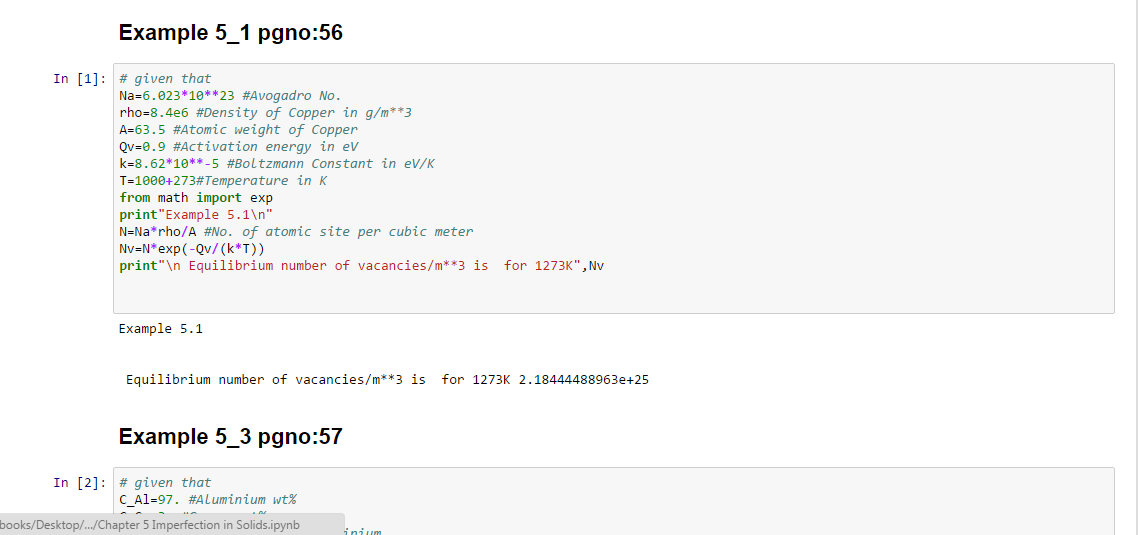
Task: Select the In [2] cell prompt
Action: [76, 483]
